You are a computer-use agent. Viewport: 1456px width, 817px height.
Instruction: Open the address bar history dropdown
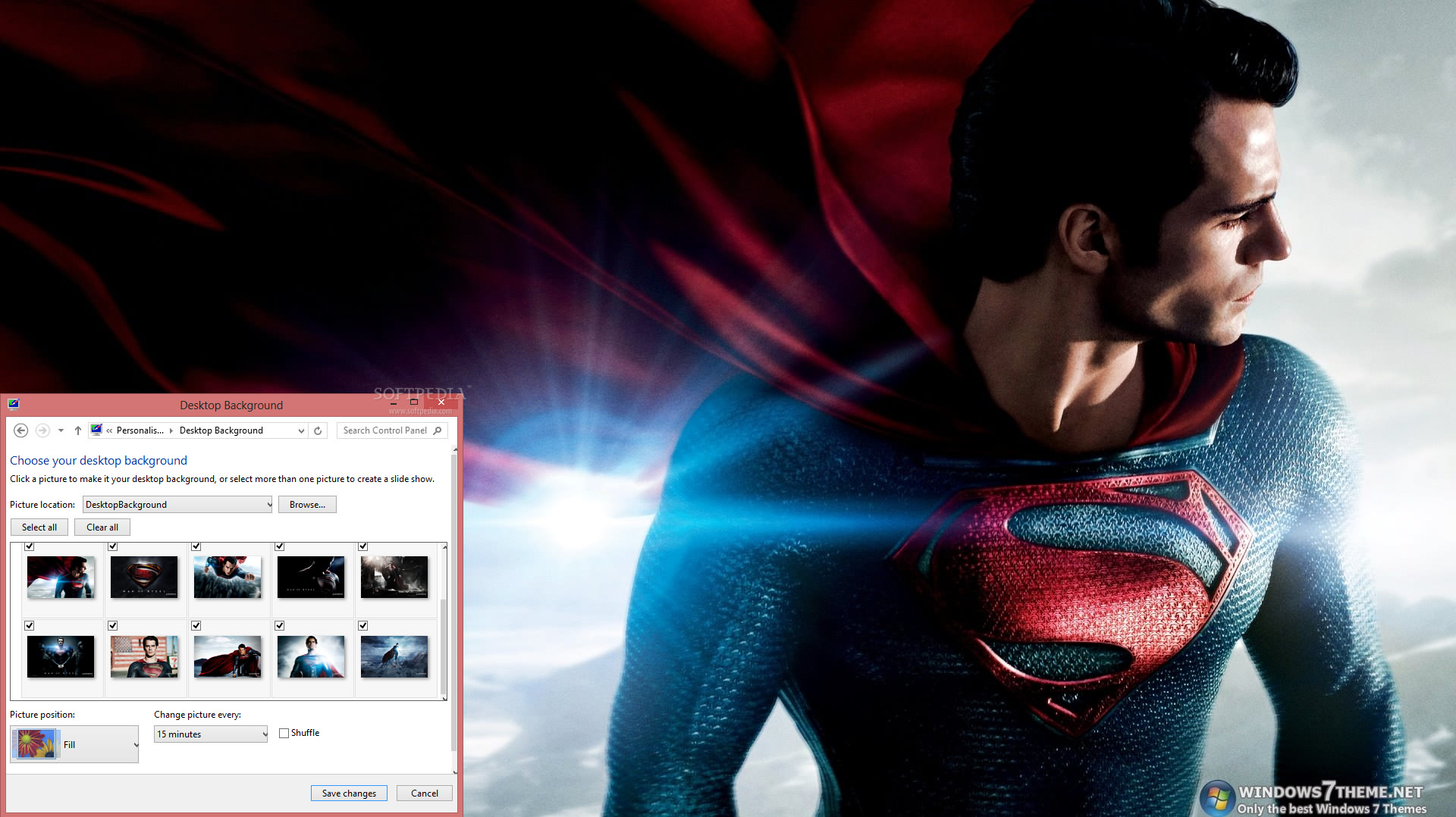[x=301, y=430]
